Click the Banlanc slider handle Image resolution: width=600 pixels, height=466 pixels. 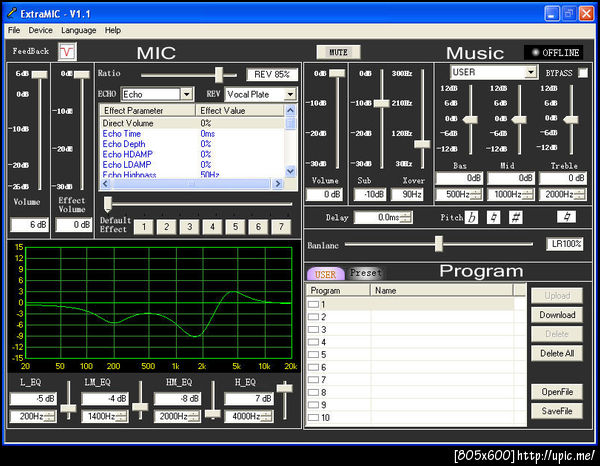click(x=438, y=243)
